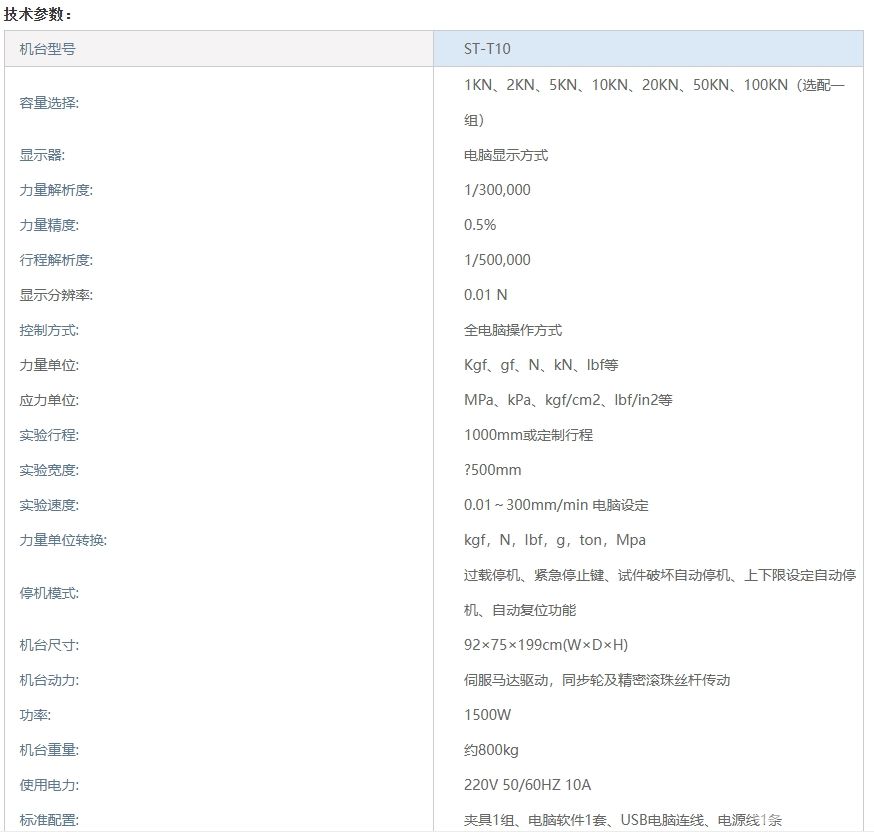This screenshot has width=874, height=832.
Task: Click the 技术参数 heading text
Action: 38,14
